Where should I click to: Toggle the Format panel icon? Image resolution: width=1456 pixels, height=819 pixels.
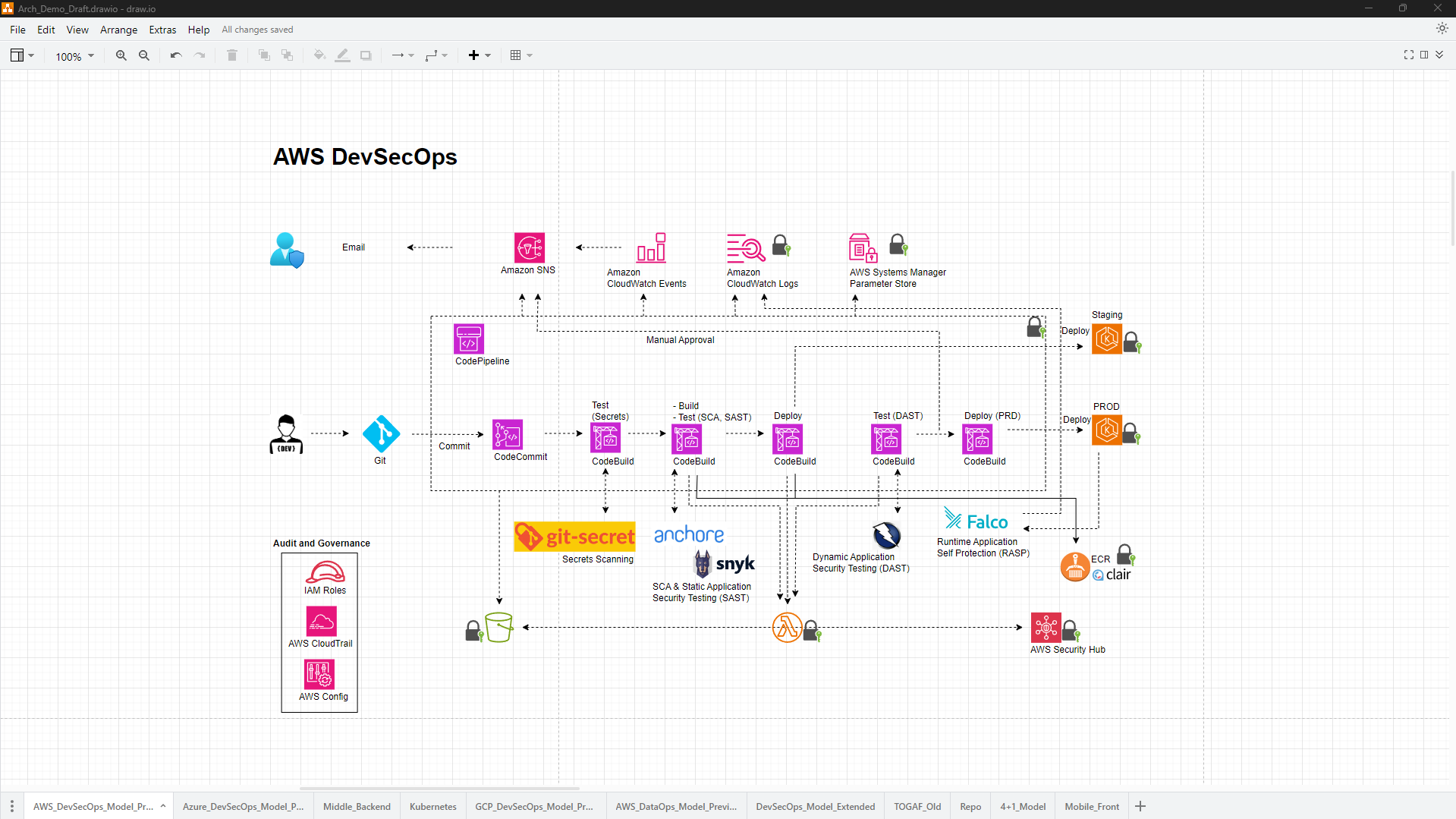[1424, 55]
